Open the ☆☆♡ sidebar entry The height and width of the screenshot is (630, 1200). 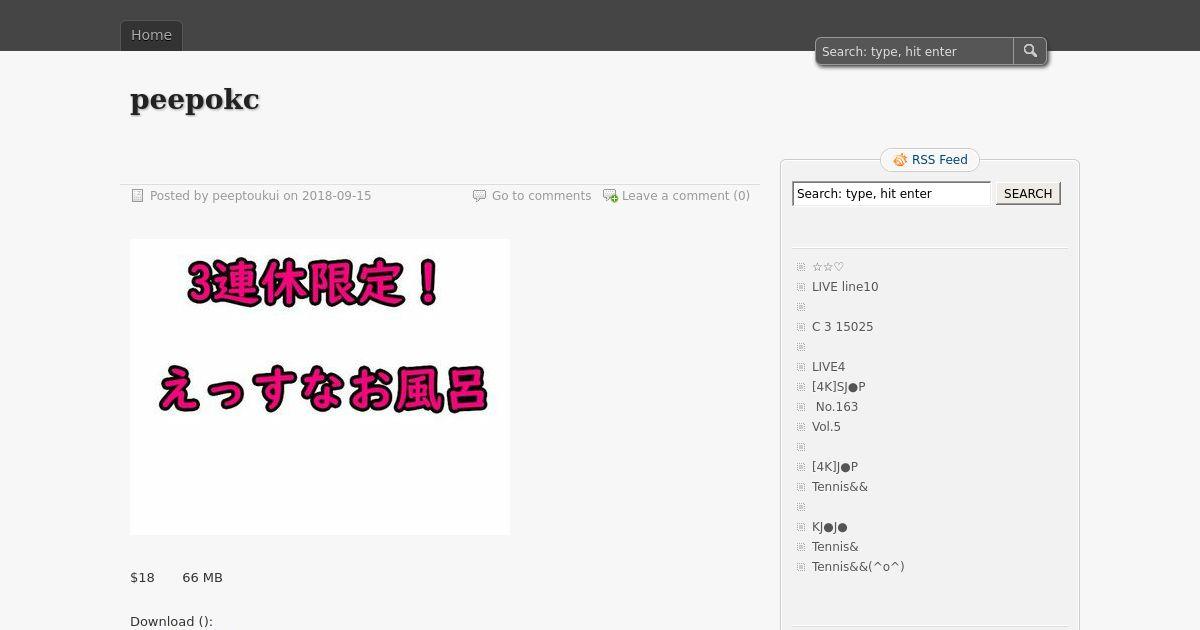click(x=828, y=267)
